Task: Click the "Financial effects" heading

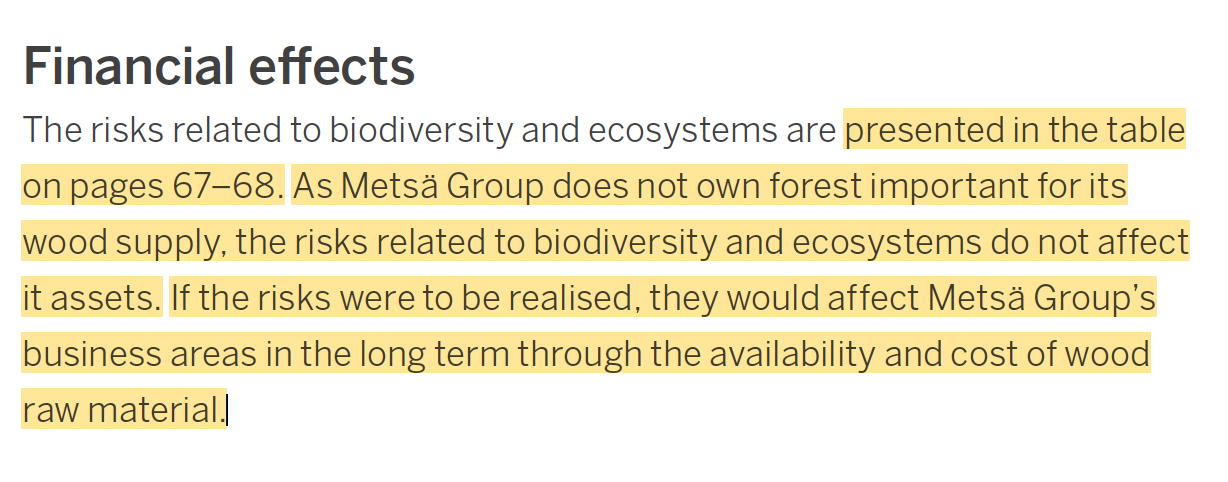Action: (x=218, y=66)
